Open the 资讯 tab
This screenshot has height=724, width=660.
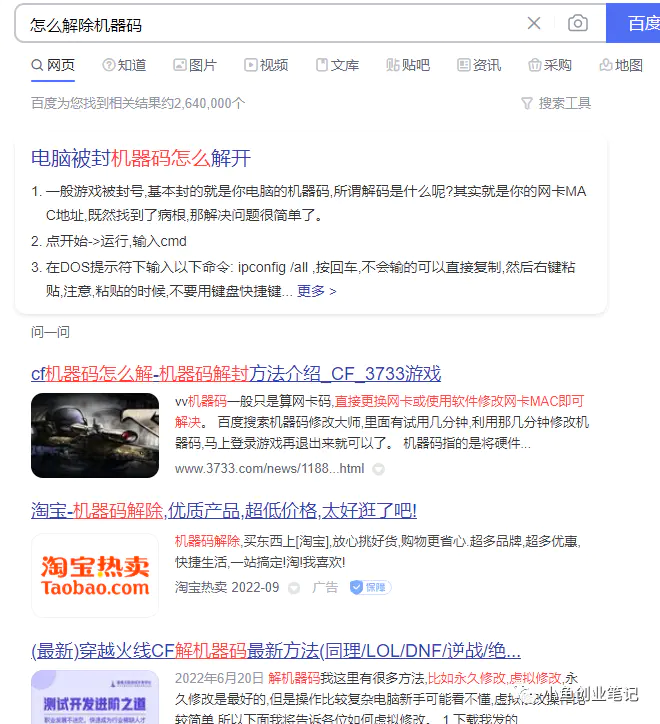479,65
